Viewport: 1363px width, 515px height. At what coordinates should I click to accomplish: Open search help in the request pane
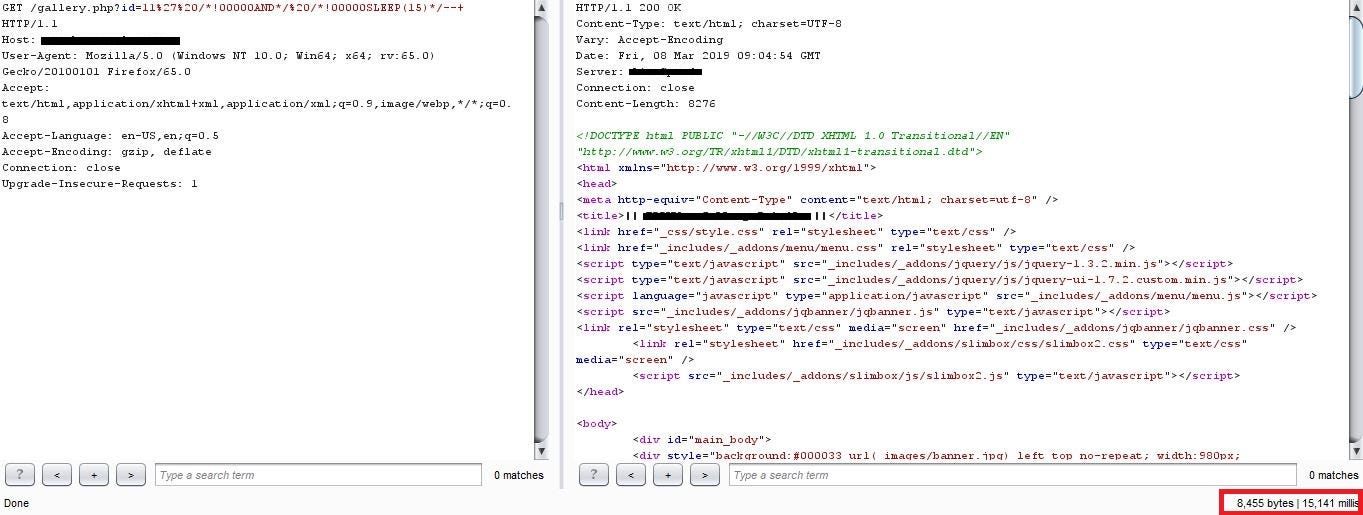20,475
